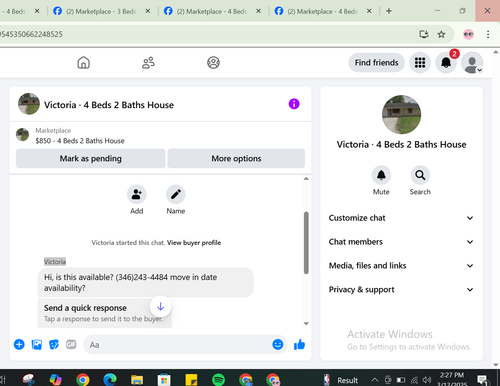Click More options button
The width and height of the screenshot is (500, 386).
[x=236, y=158]
